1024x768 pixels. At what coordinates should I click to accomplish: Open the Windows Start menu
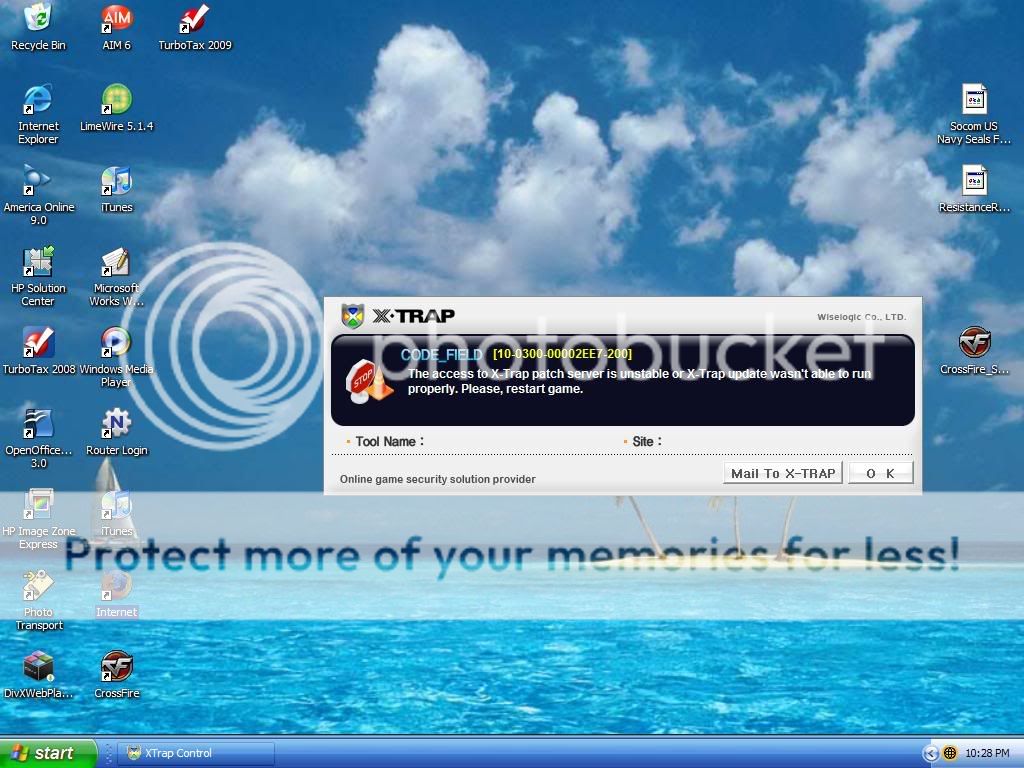[x=49, y=753]
